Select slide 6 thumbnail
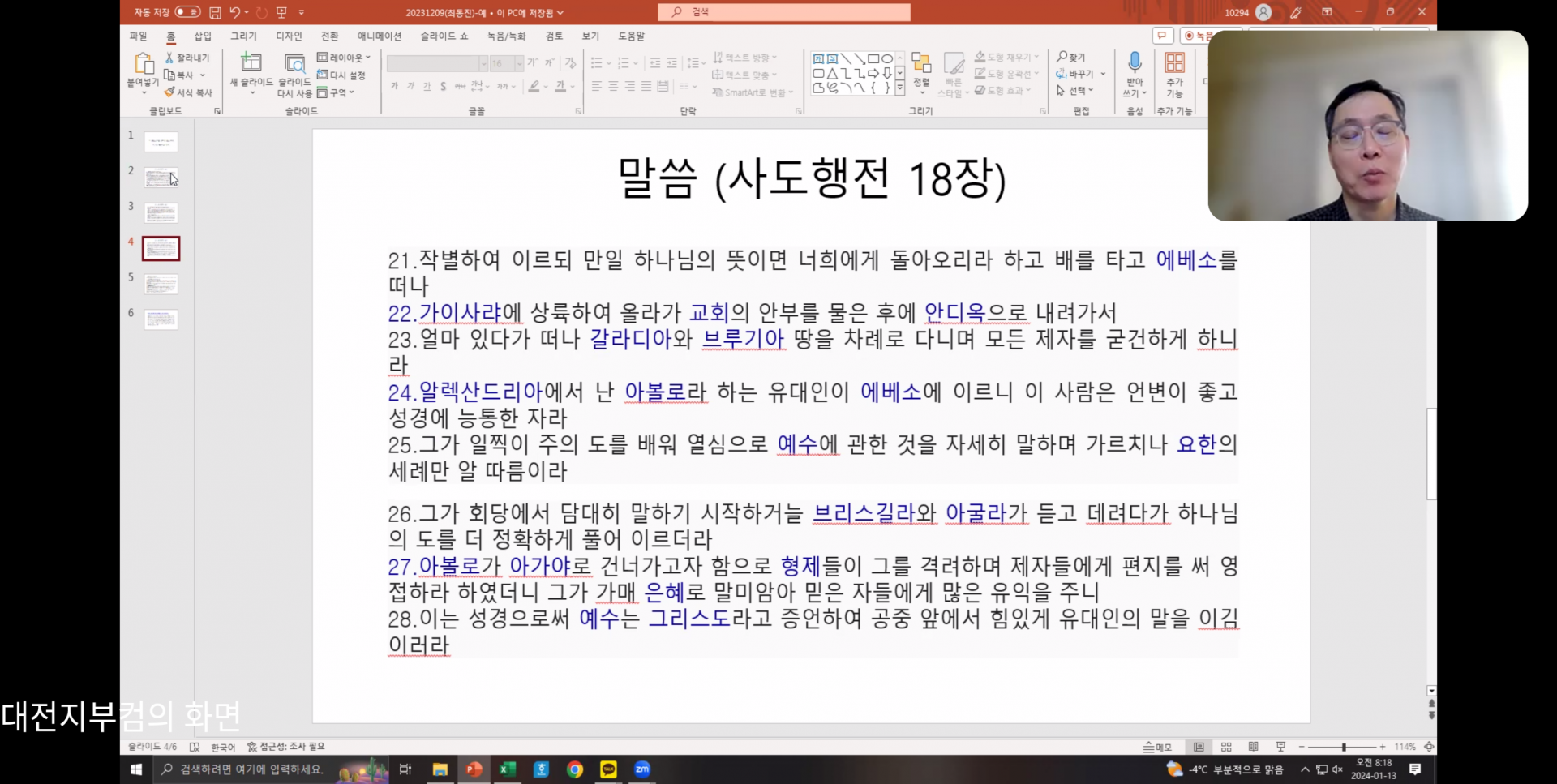This screenshot has height=784, width=1557. (x=161, y=319)
